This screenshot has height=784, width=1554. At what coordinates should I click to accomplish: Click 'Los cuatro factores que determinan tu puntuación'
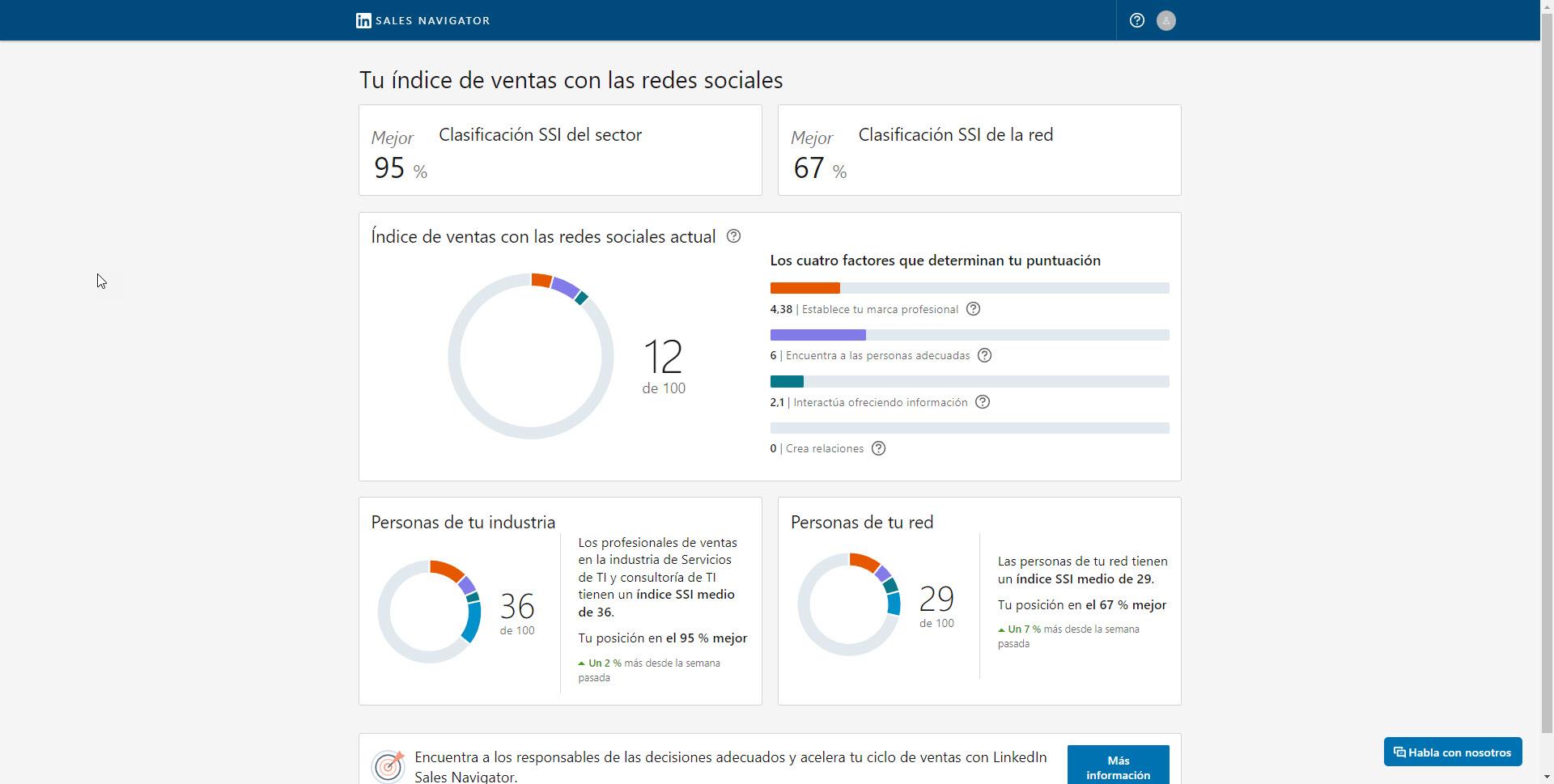(x=935, y=261)
